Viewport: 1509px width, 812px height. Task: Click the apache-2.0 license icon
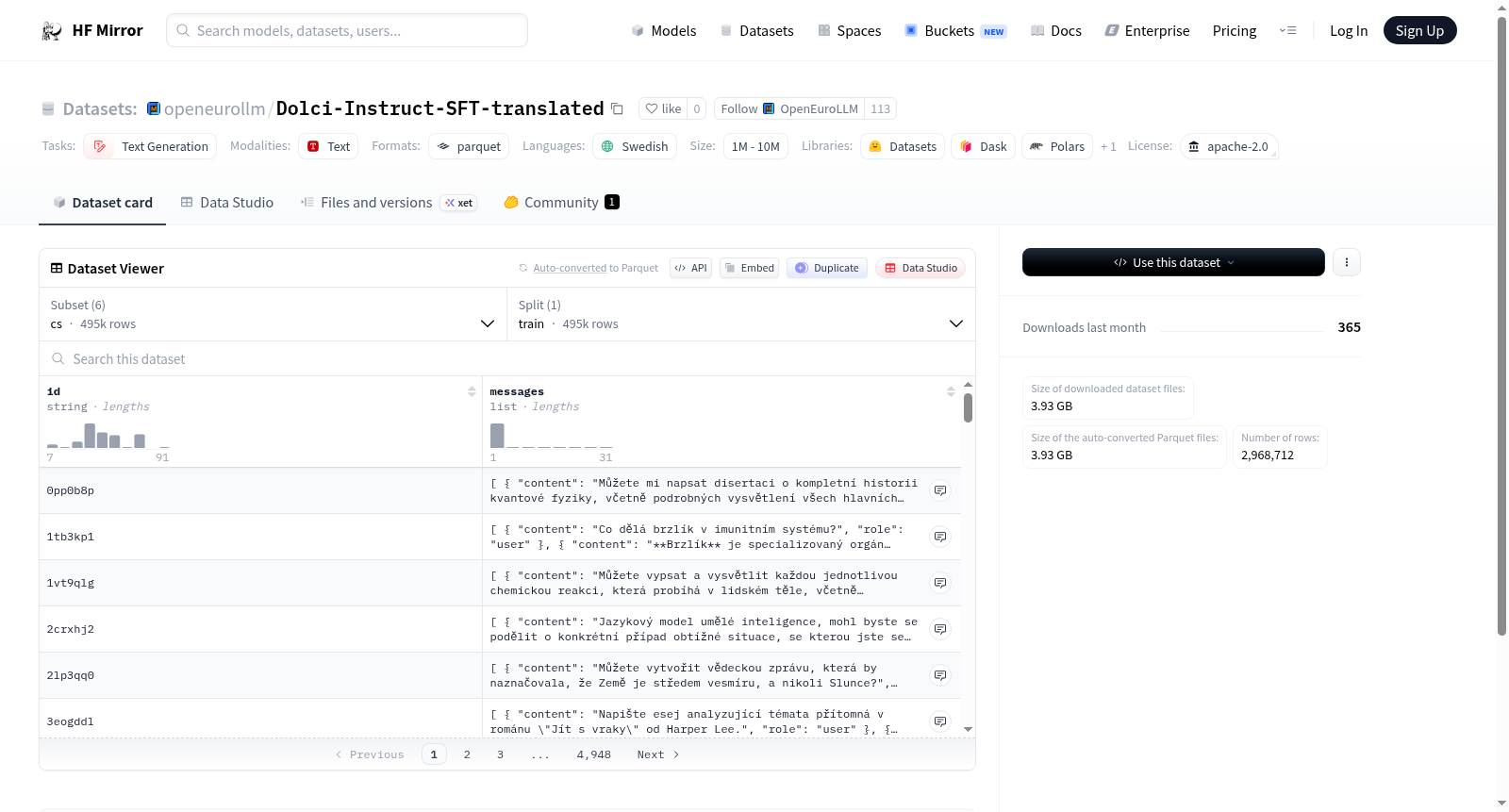[x=1194, y=146]
